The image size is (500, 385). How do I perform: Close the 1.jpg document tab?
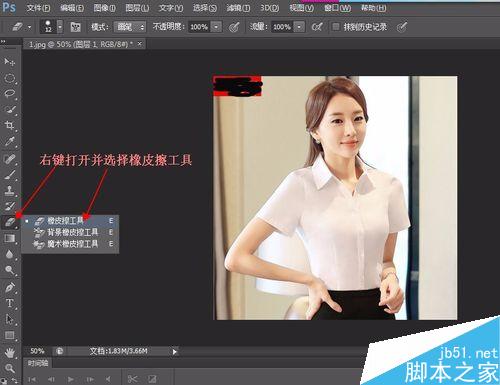pos(140,44)
